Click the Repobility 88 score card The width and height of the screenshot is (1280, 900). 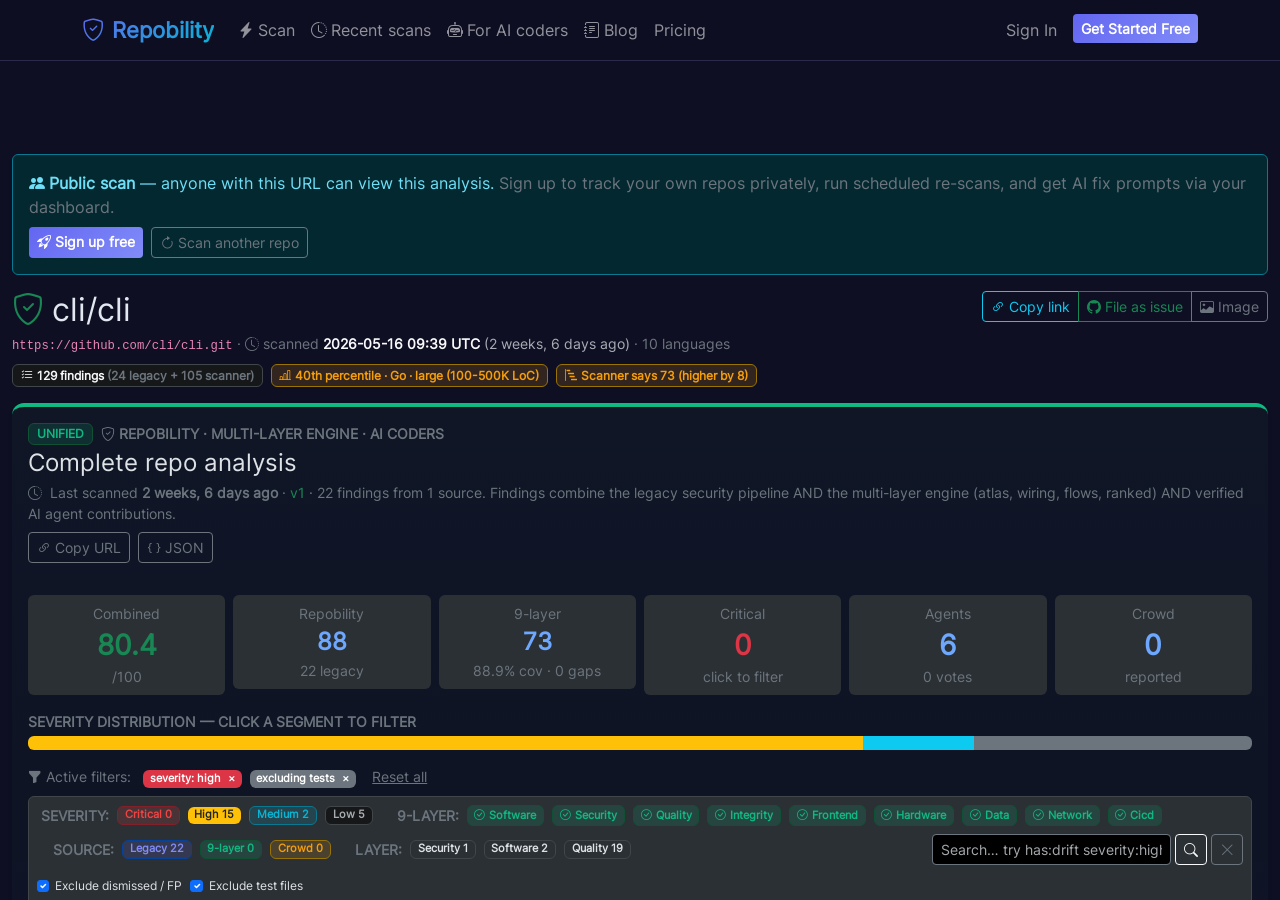[x=332, y=642]
